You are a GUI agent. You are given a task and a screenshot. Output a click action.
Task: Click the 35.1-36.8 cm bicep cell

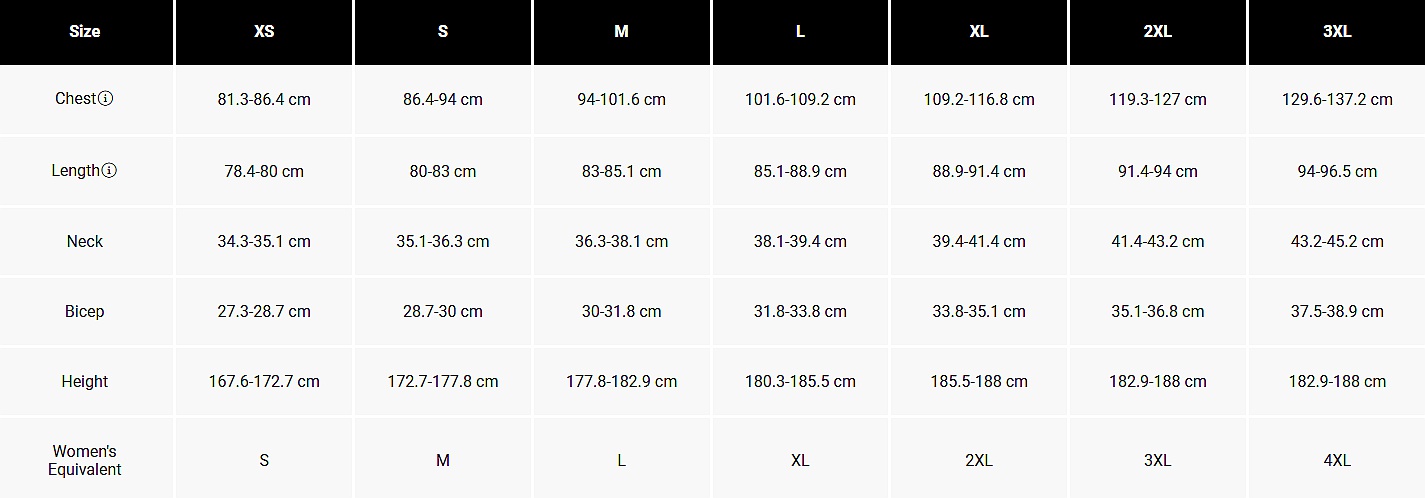1158,311
